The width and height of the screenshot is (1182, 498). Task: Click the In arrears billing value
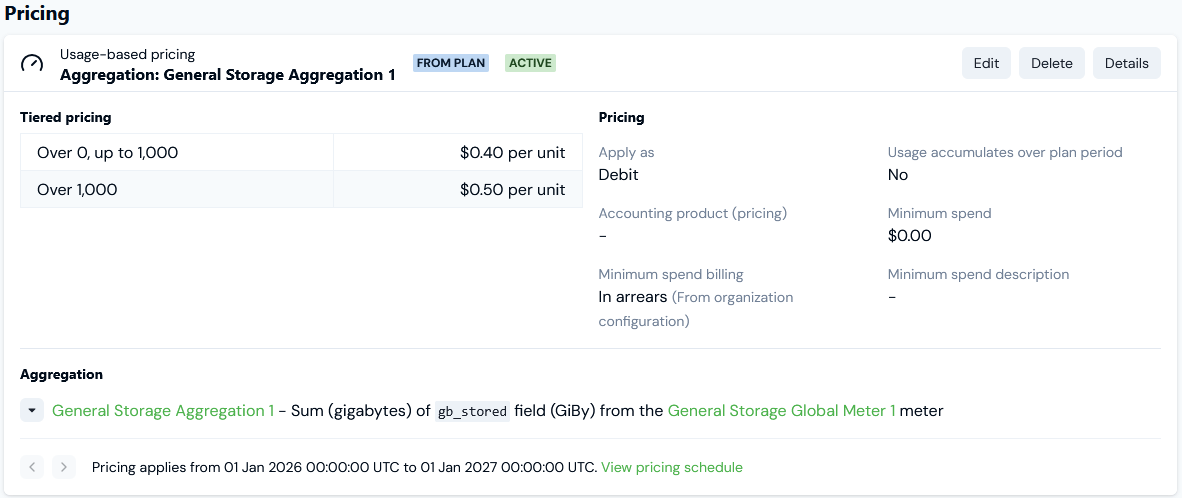pos(632,297)
